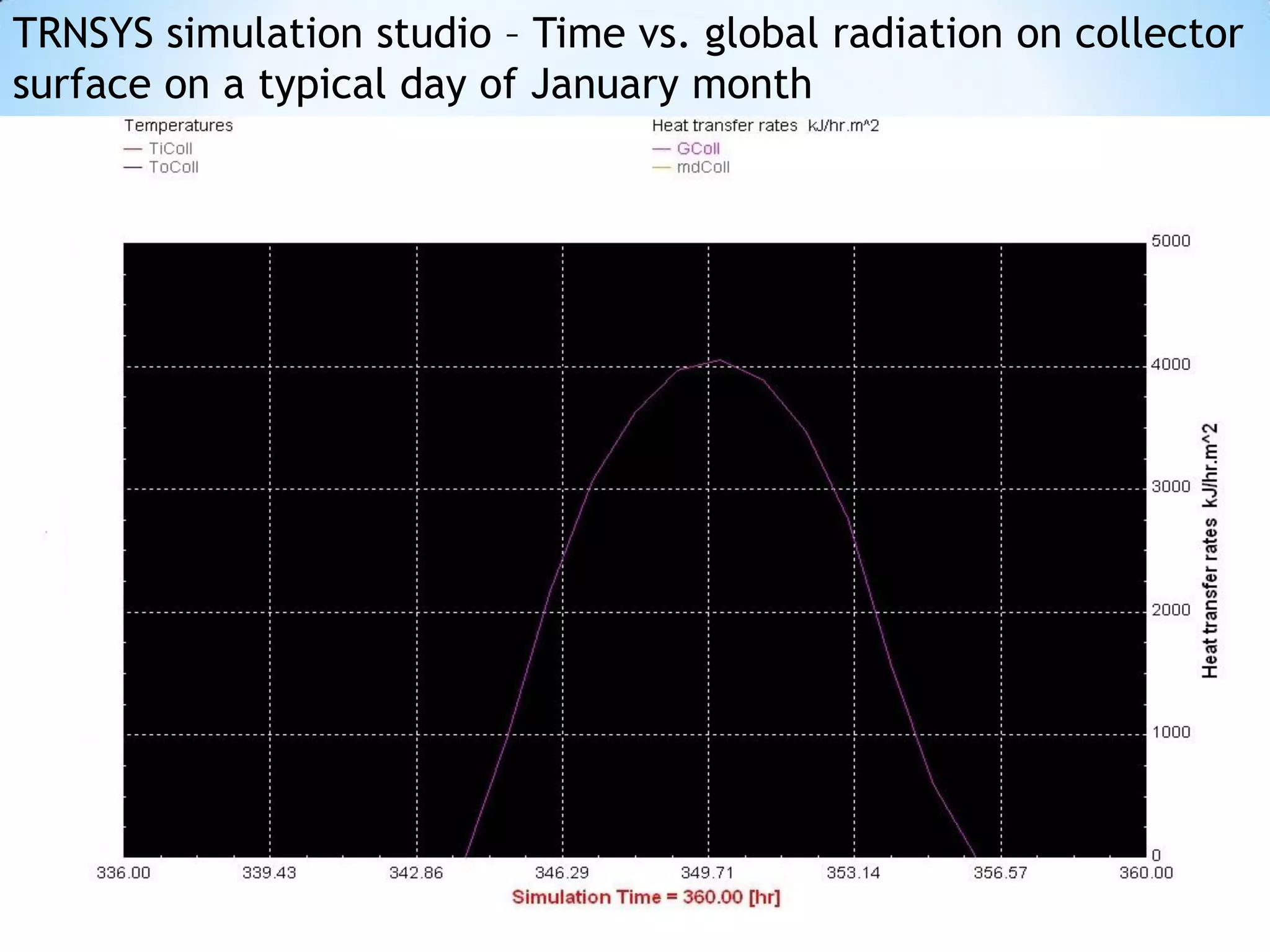
Task: Click the Simulation Time = 360.00 readout
Action: pyautogui.click(x=646, y=897)
